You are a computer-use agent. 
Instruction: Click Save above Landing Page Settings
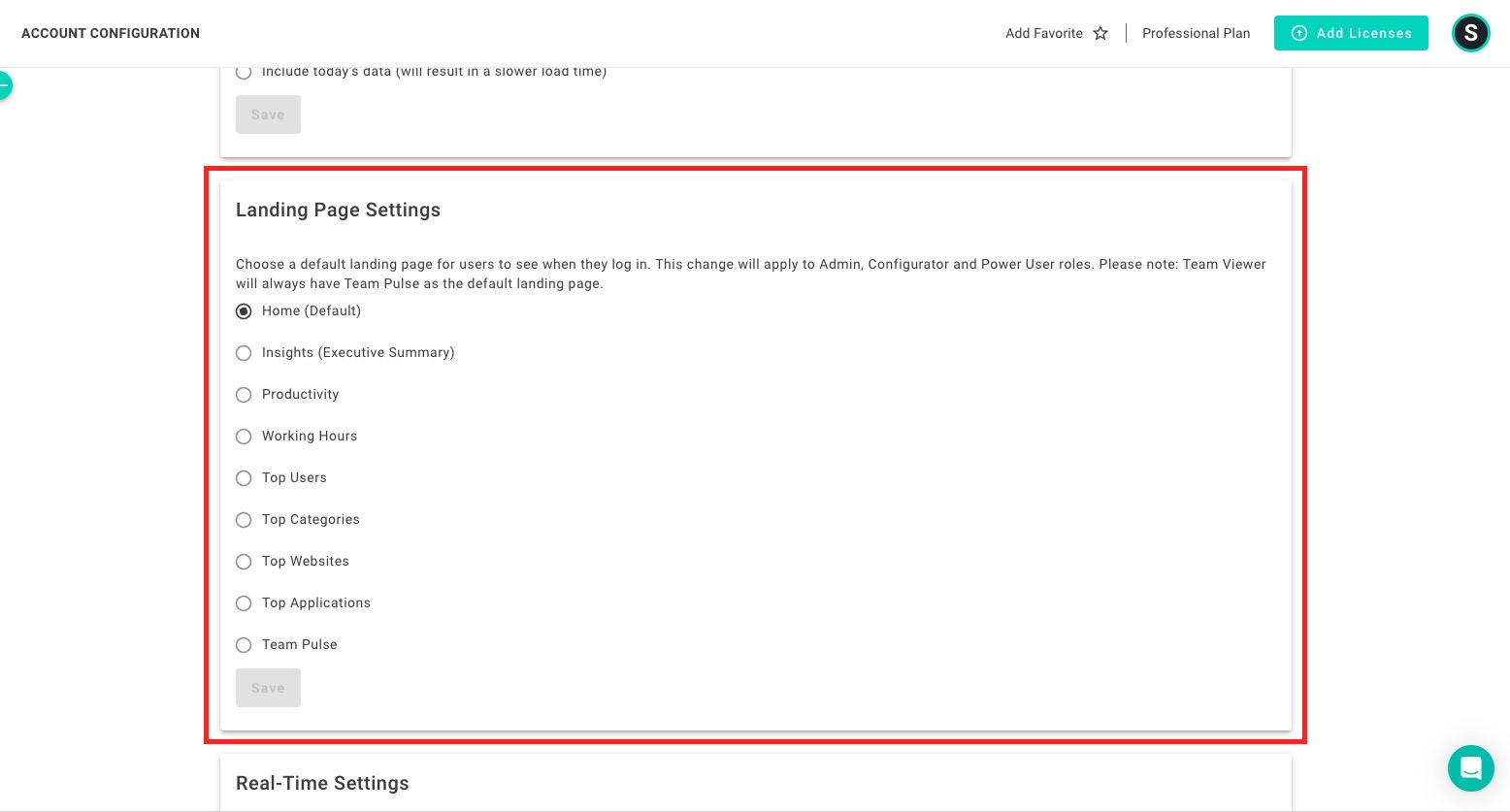[x=268, y=114]
